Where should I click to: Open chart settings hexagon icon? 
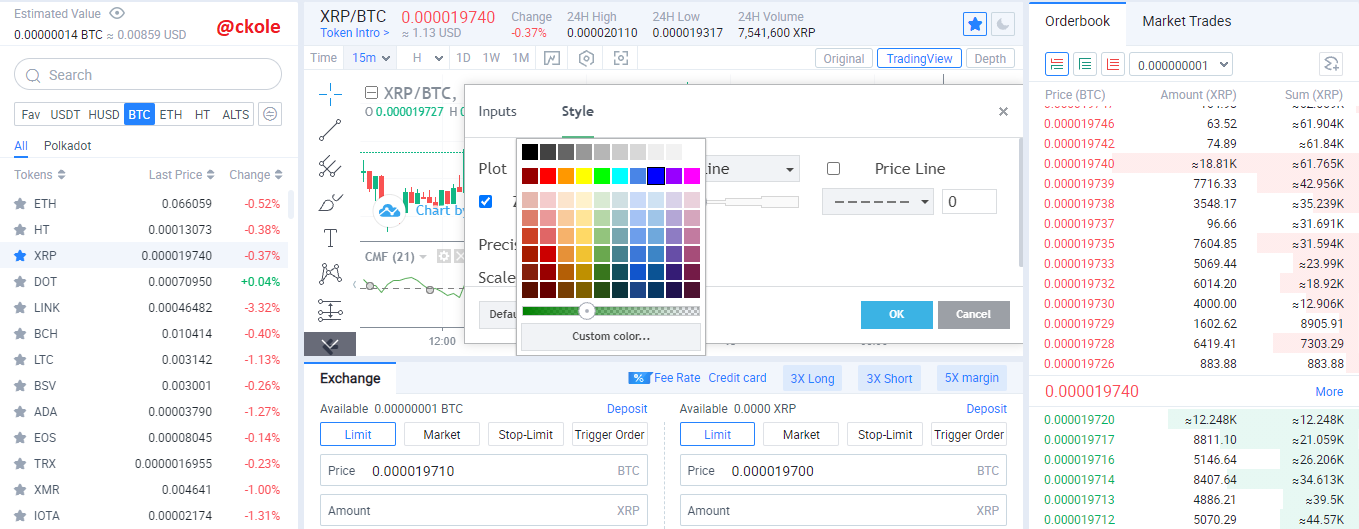point(586,58)
